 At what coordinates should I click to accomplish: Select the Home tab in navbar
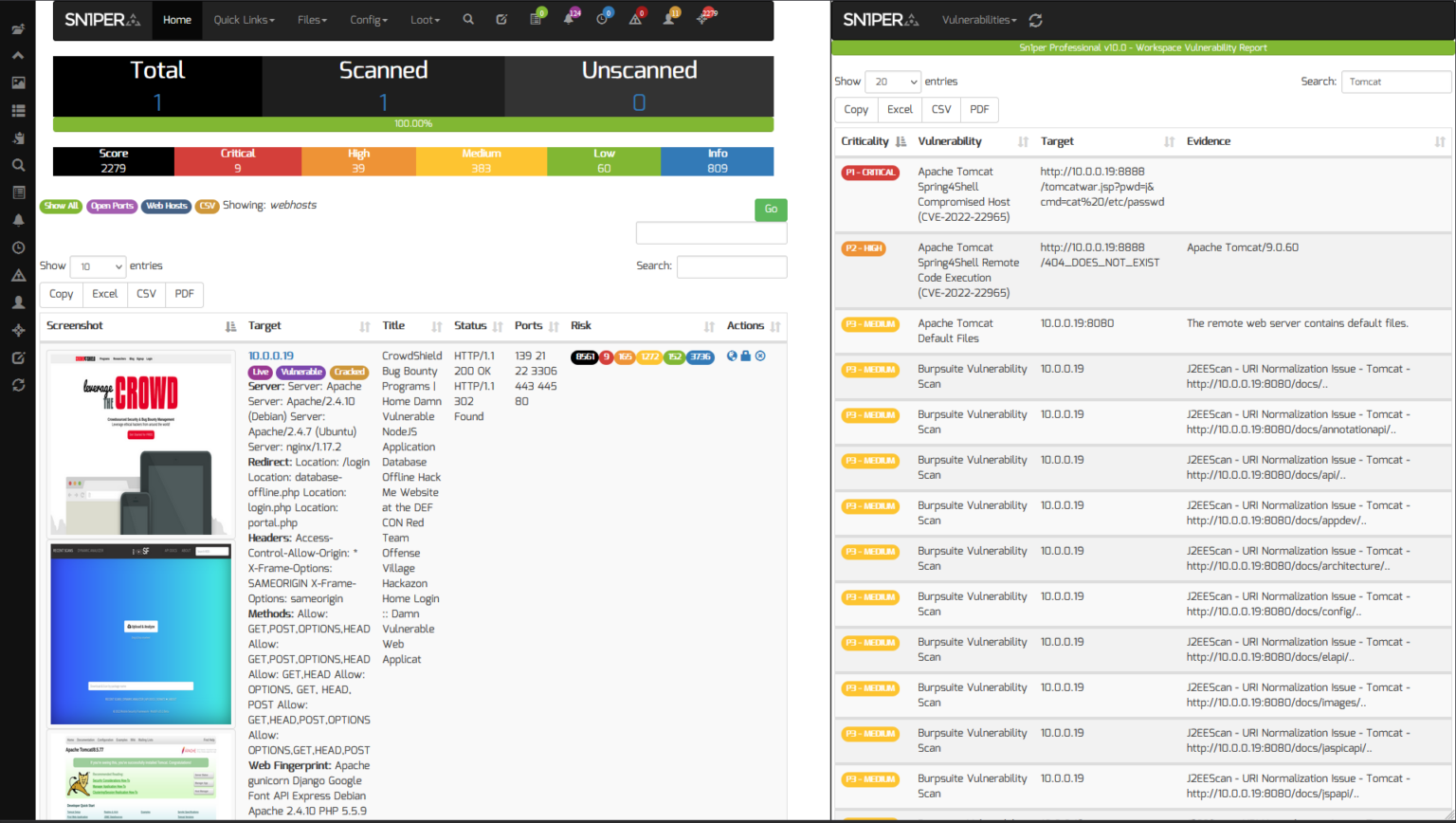click(x=177, y=20)
